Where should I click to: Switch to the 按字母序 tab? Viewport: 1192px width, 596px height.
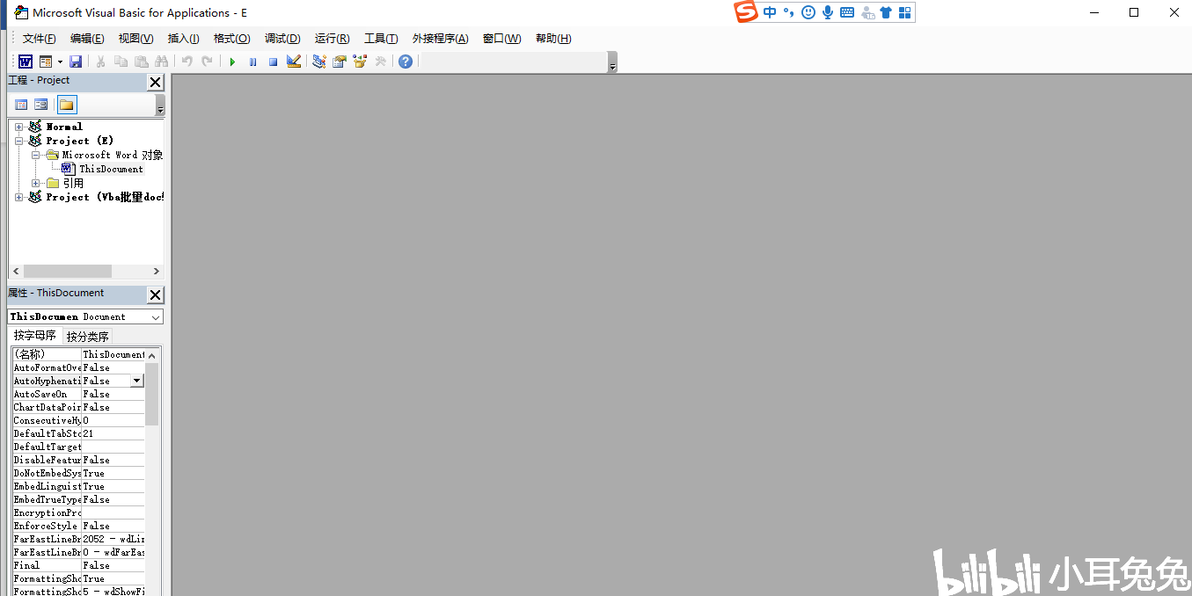coord(35,335)
